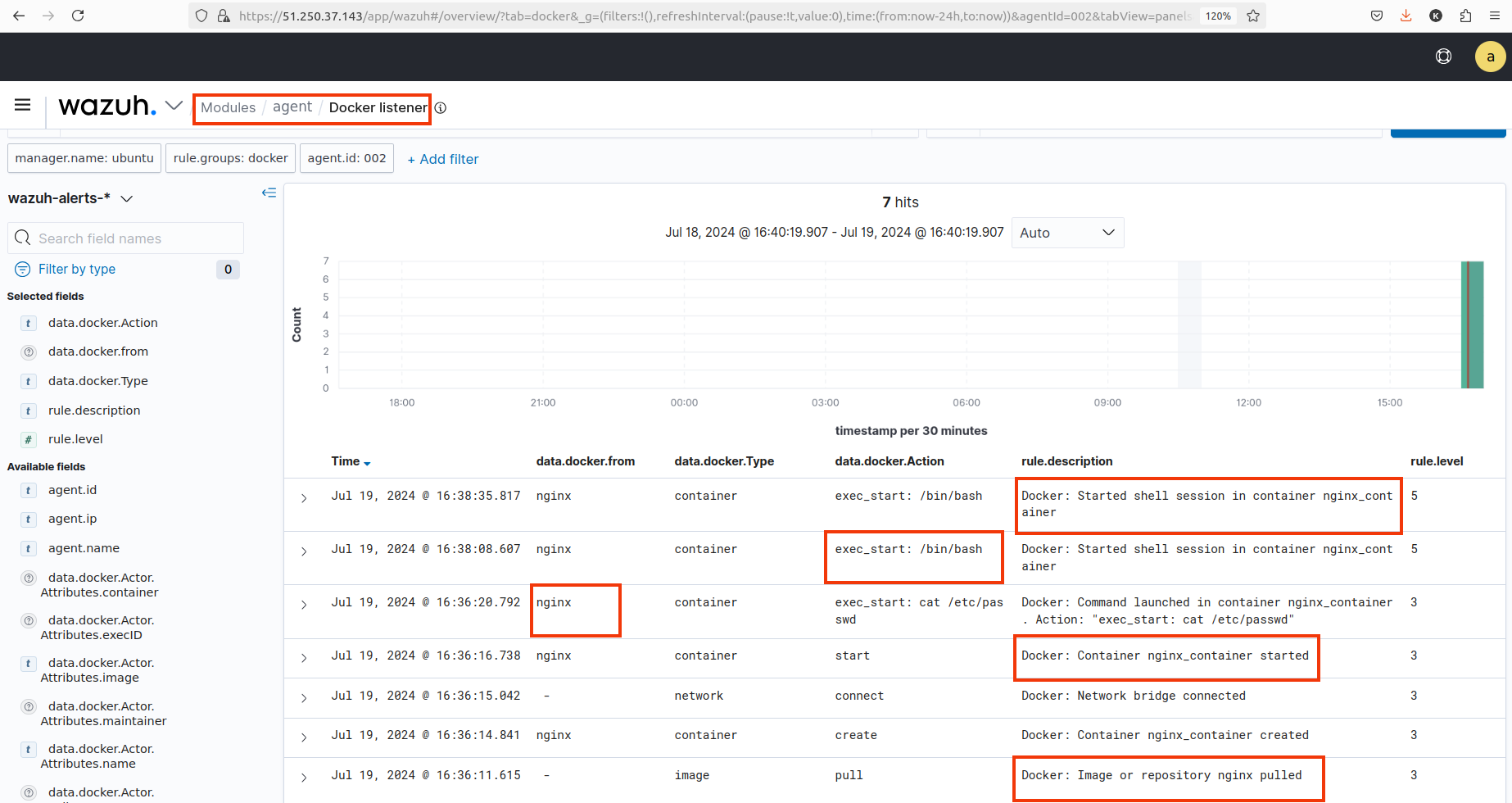
Task: Reload the current browser page
Action: (78, 16)
